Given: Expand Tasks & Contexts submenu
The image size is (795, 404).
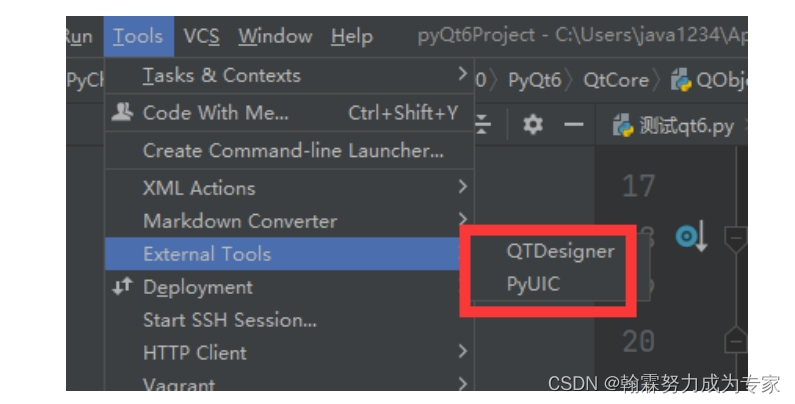Looking at the screenshot, I should tap(290, 76).
